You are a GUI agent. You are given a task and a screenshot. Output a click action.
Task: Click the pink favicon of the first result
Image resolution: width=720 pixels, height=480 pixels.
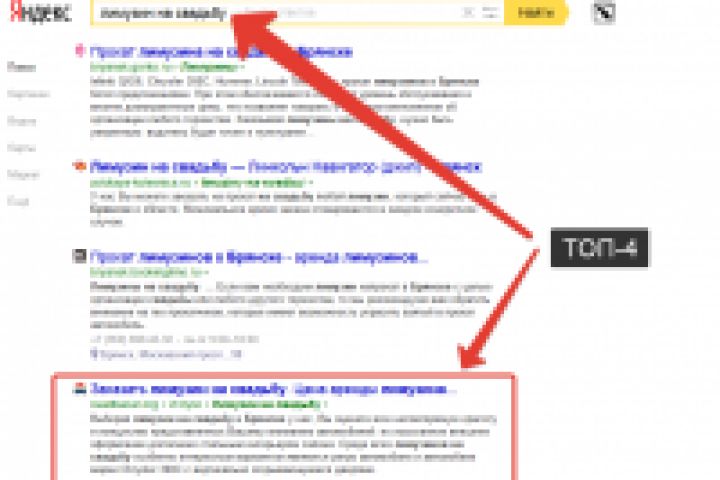[x=80, y=51]
